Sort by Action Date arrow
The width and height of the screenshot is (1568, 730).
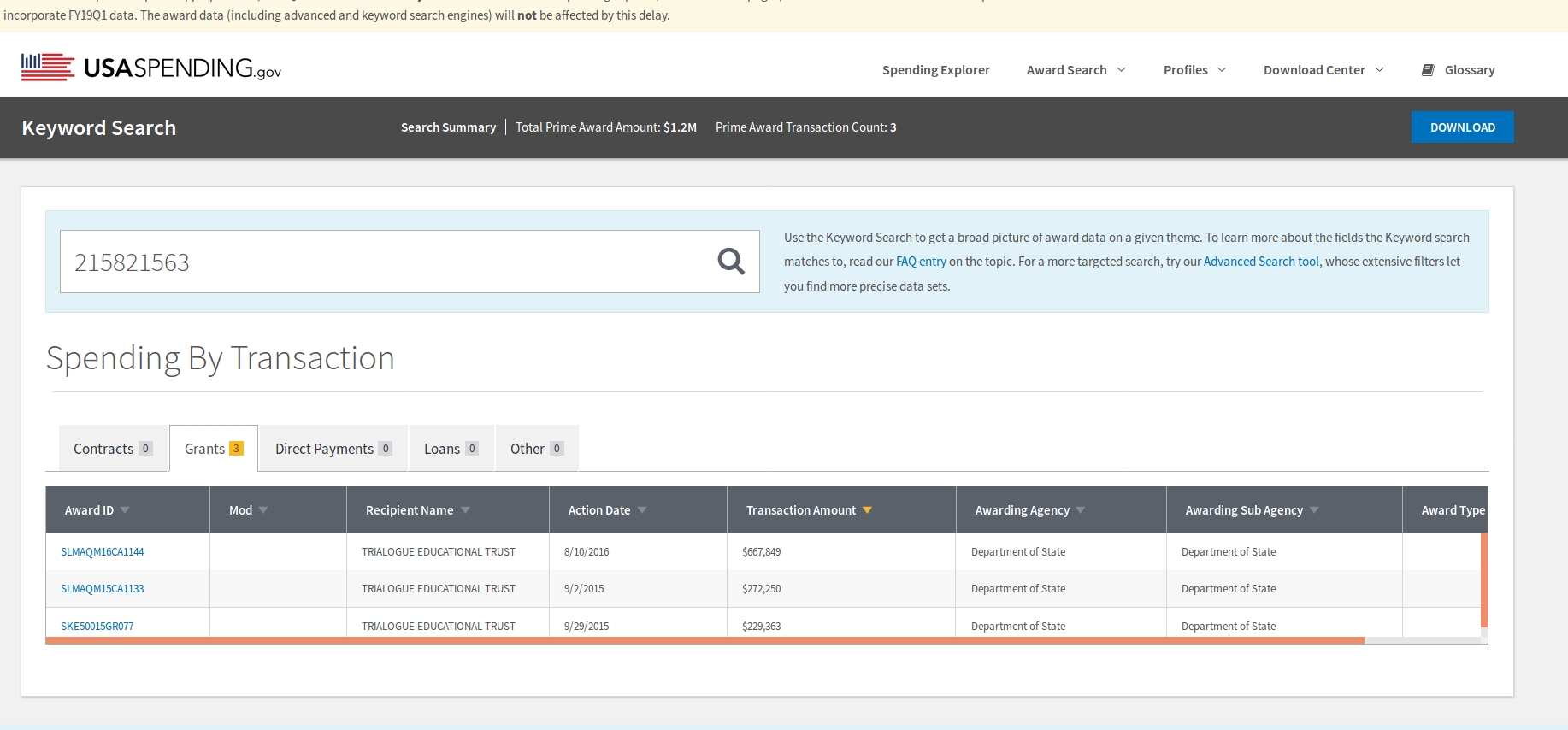(x=642, y=509)
